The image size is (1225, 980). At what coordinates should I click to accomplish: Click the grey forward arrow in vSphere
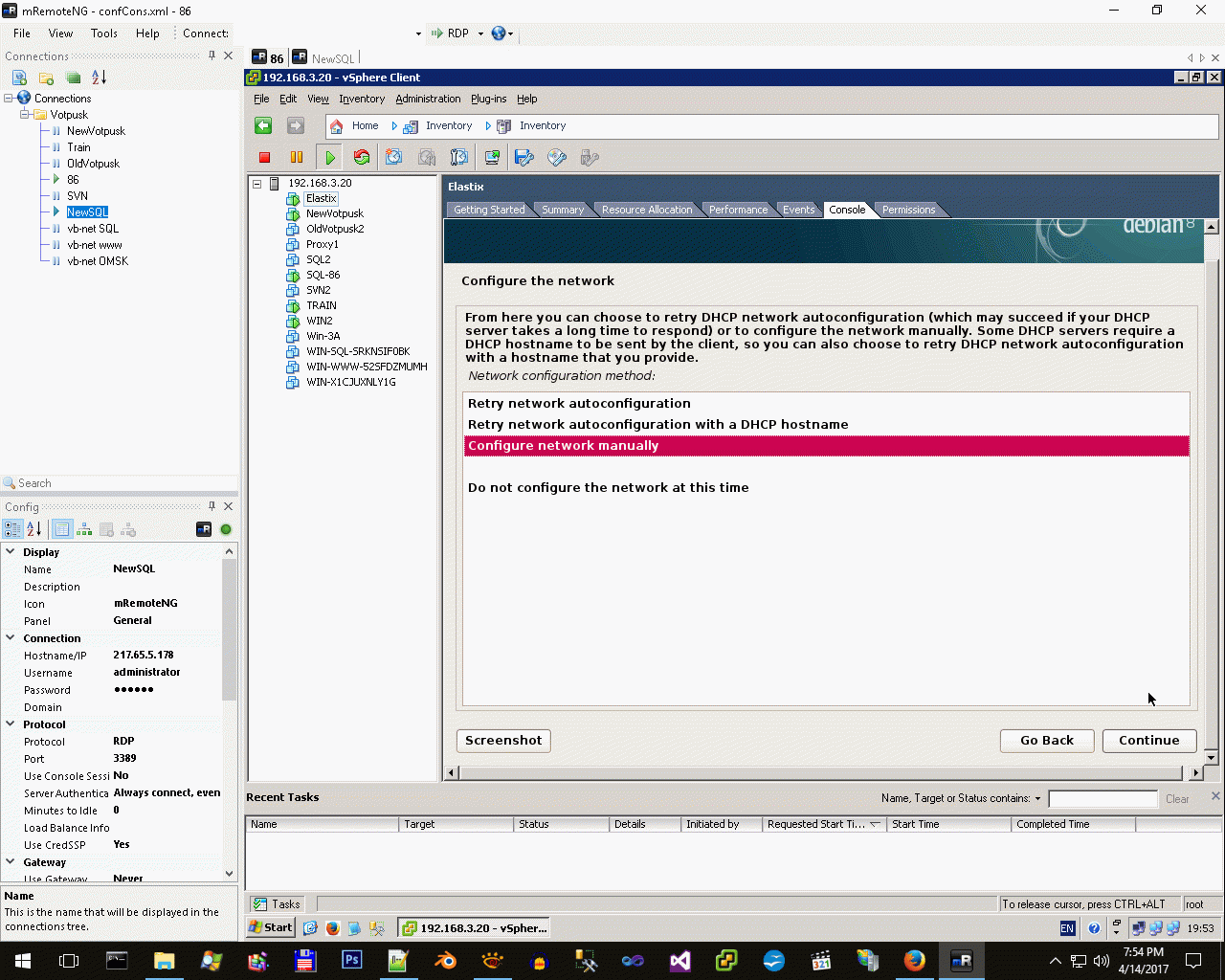[x=296, y=125]
